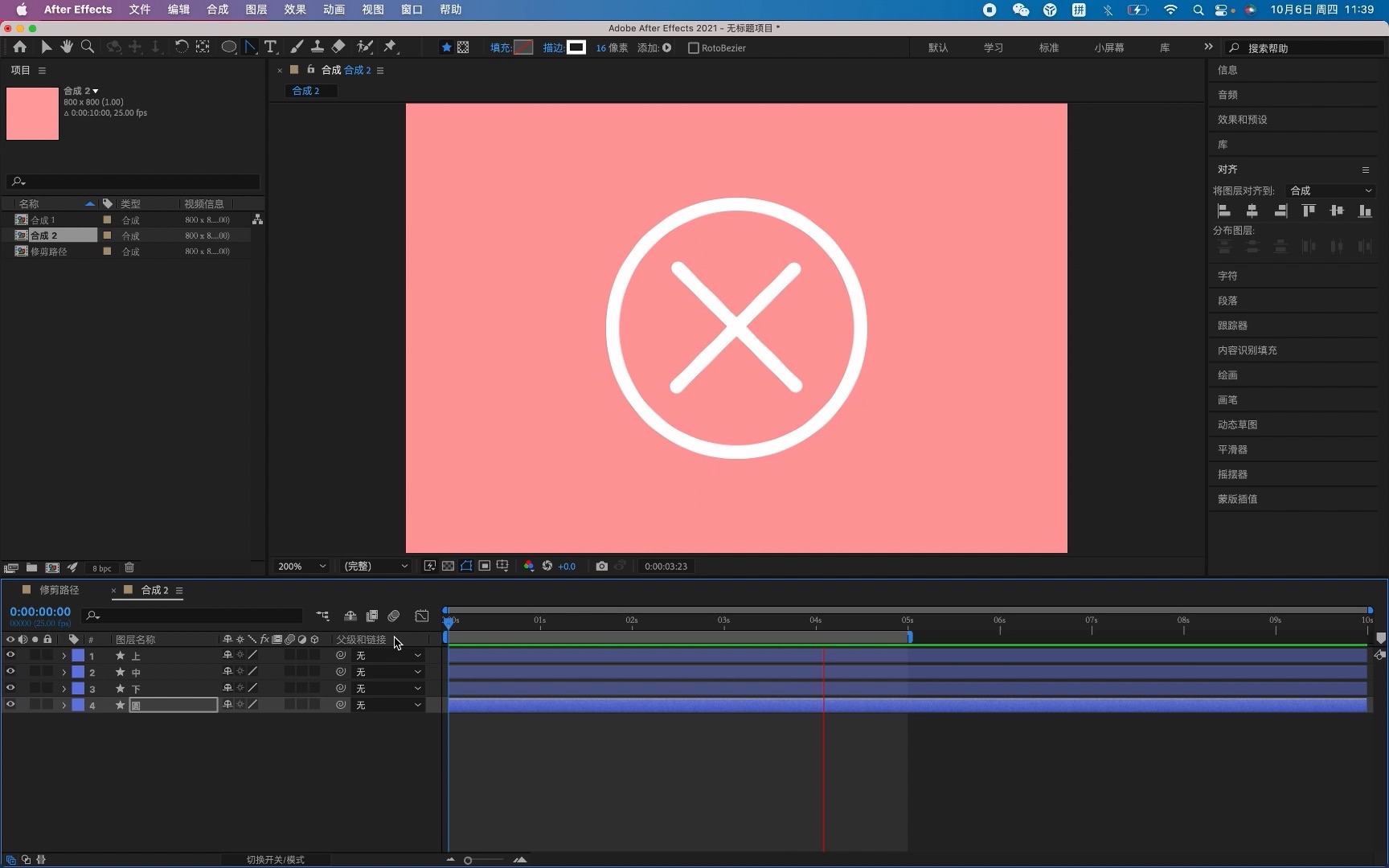This screenshot has height=868, width=1389.
Task: Switch to 修剪路径 timeline tab
Action: pos(59,590)
